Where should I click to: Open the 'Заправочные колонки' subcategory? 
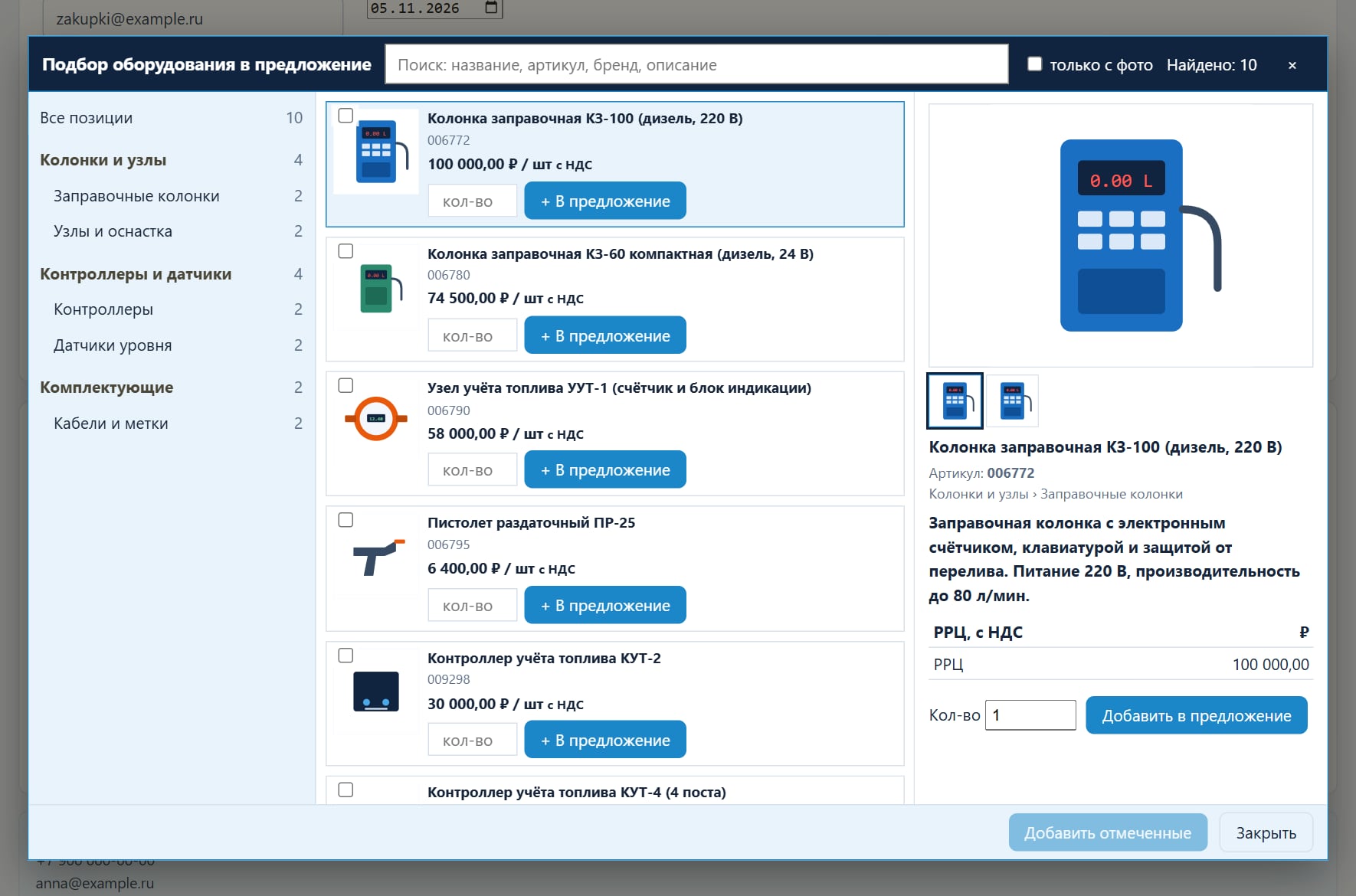[171, 196]
